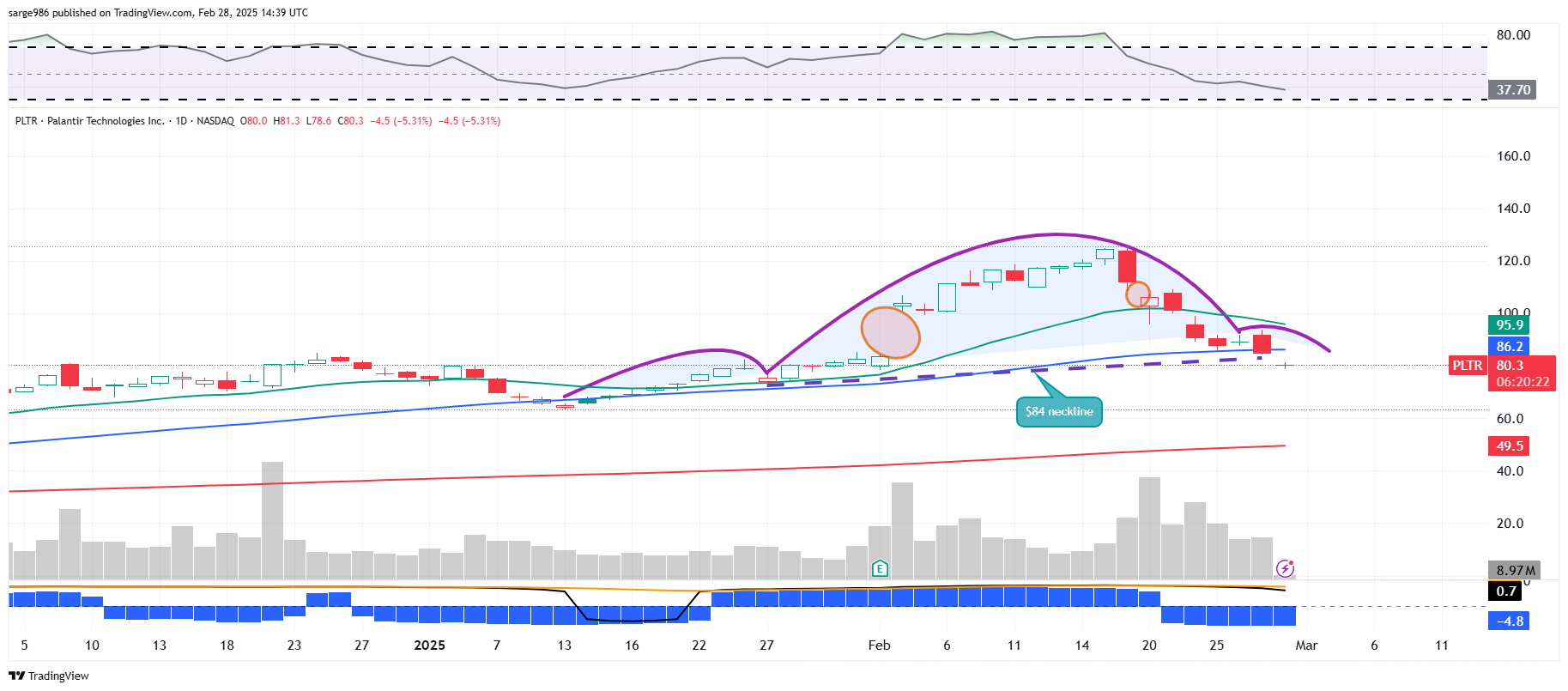The width and height of the screenshot is (1568, 691).
Task: Click the '2025' date on the time axis
Action: coord(429,646)
